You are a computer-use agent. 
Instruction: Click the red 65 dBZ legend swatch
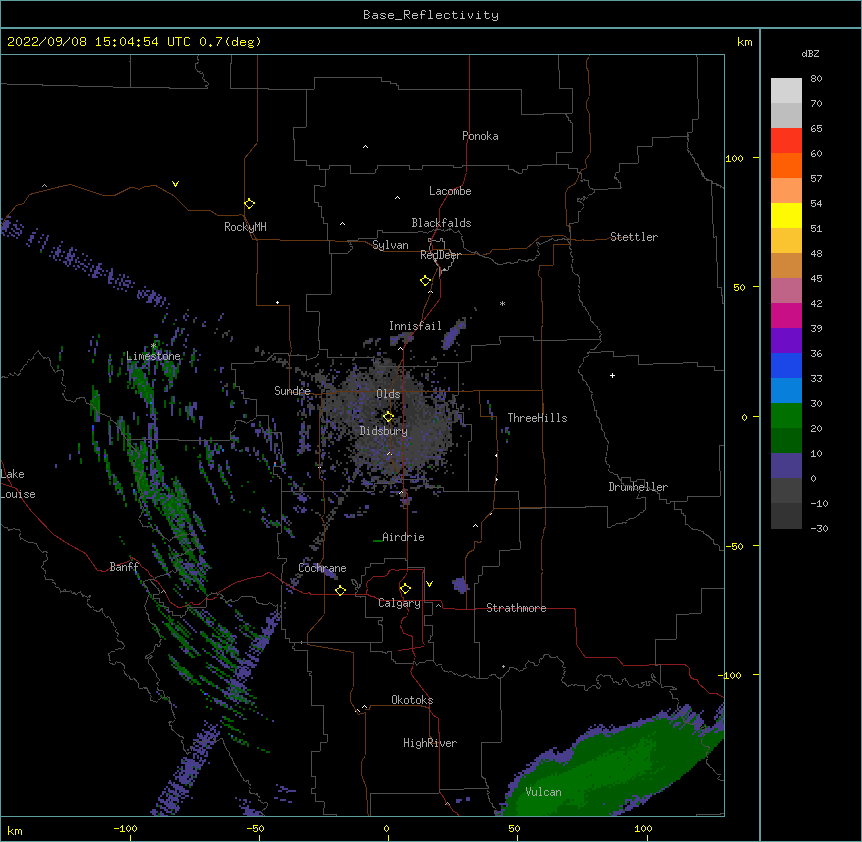click(x=786, y=140)
